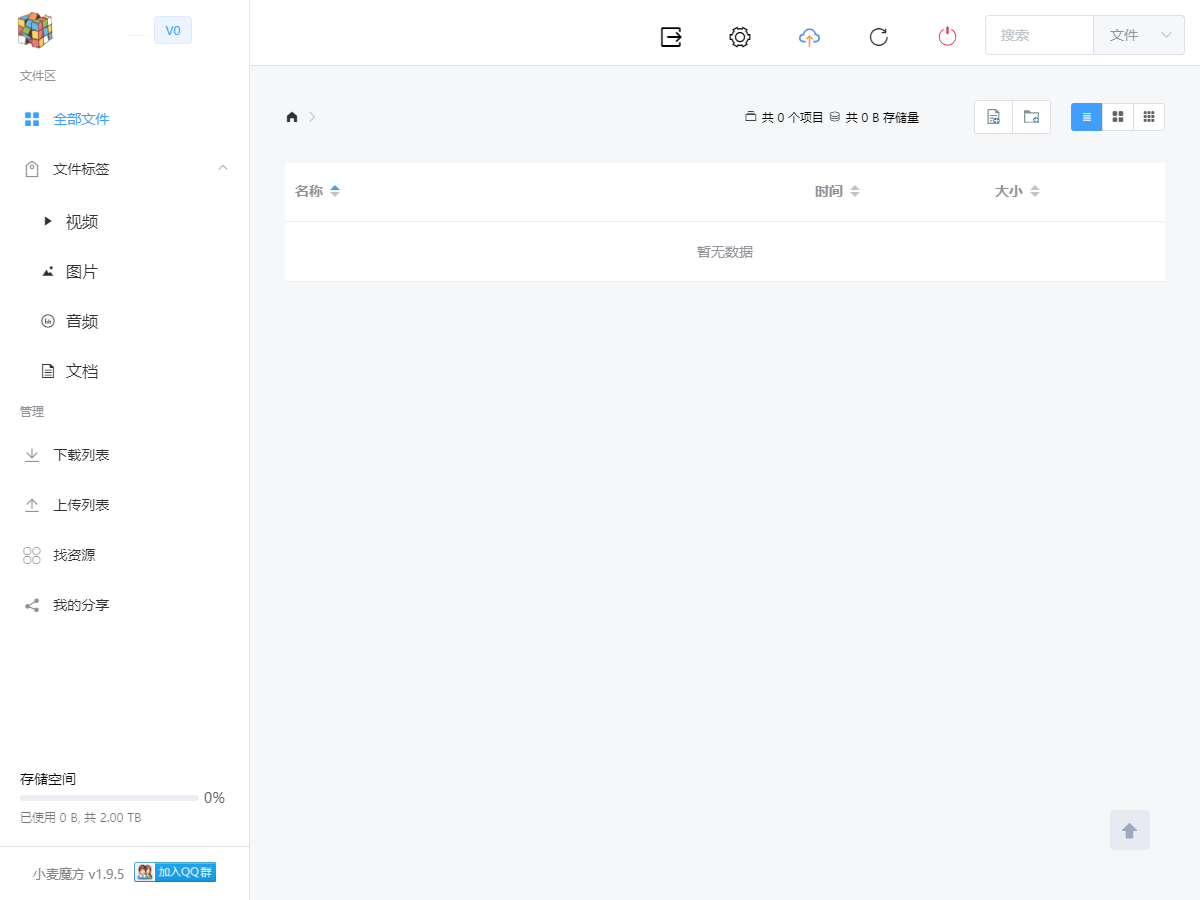This screenshot has width=1200, height=900.
Task: Refresh the file list
Action: point(878,36)
